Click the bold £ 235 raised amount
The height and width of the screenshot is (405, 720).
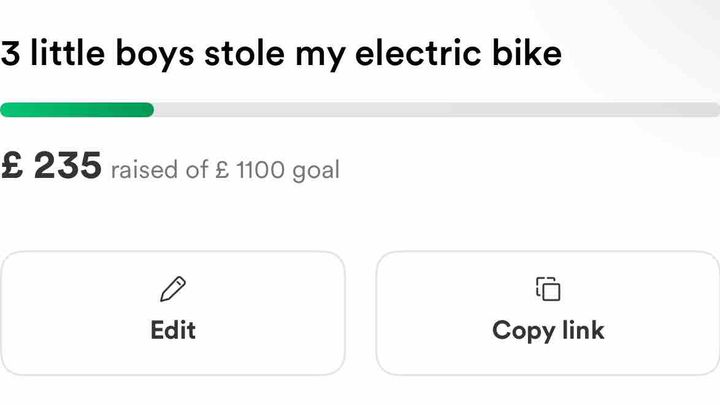[x=51, y=165]
